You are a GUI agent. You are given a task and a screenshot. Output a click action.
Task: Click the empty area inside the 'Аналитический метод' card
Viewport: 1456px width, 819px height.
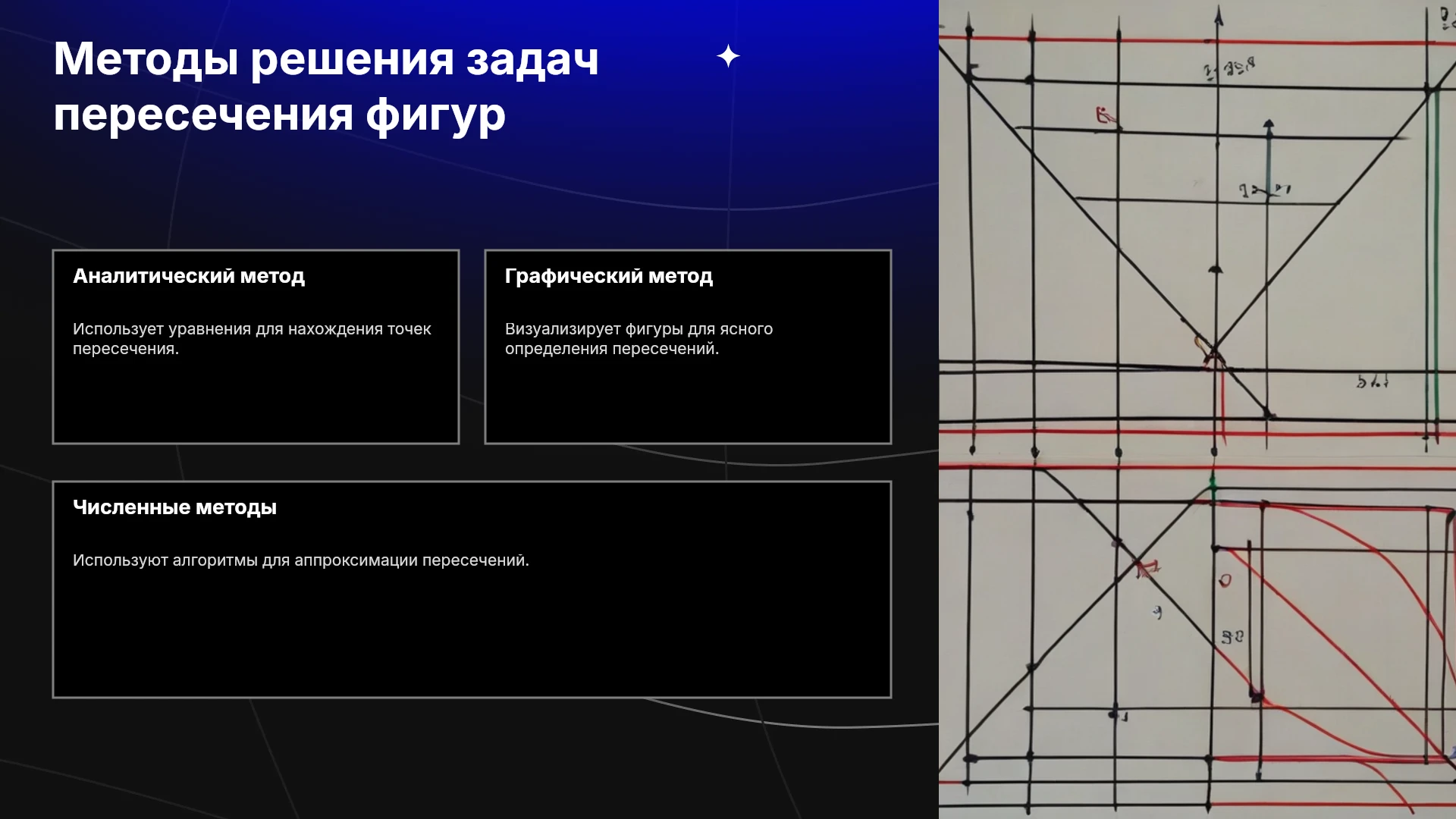pyautogui.click(x=256, y=402)
